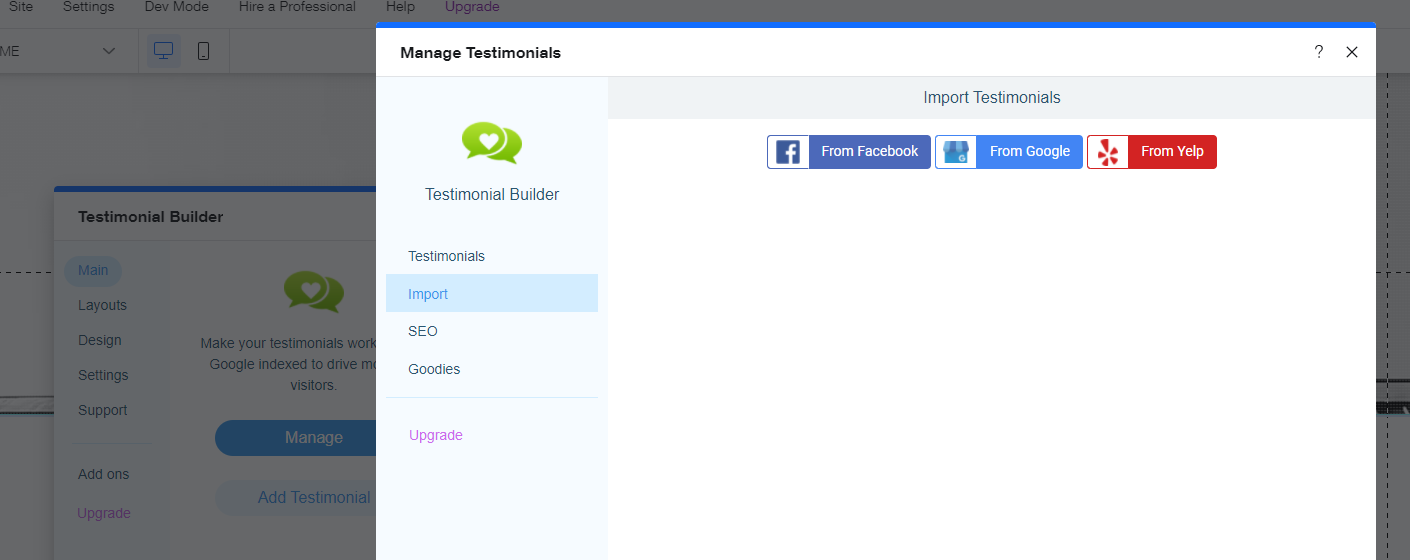The image size is (1410, 560).
Task: Open the Testimonials section in sidebar
Action: pos(492,256)
